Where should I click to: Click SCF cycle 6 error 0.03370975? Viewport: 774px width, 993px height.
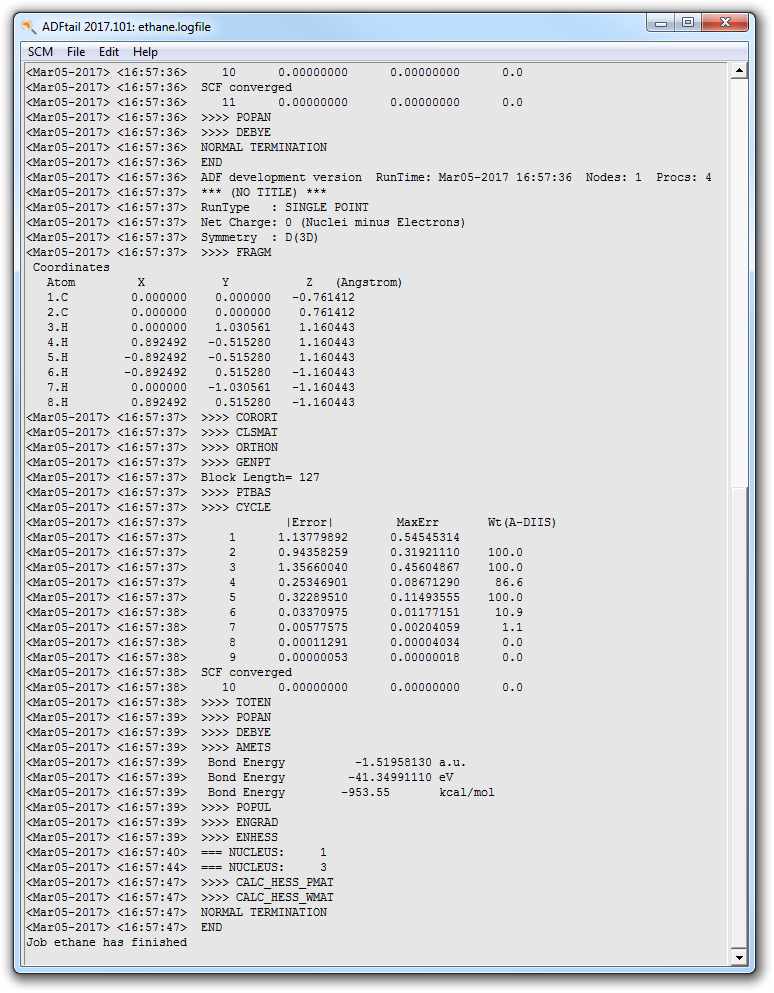313,612
